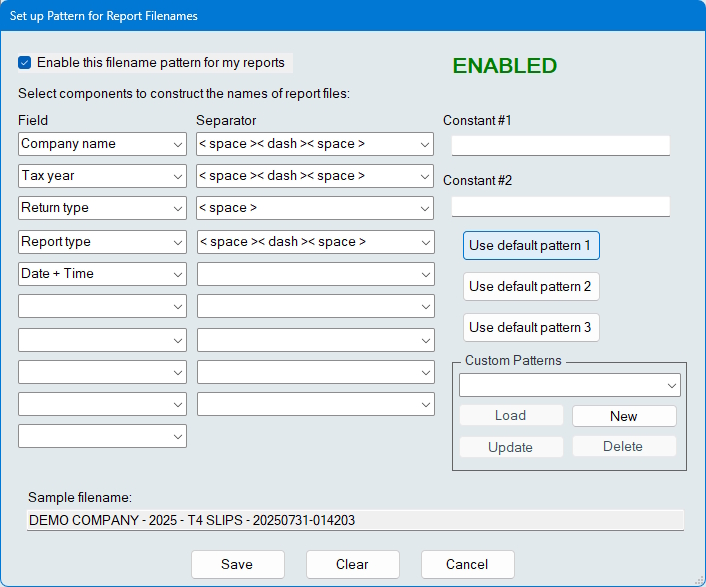Viewport: 706px width, 587px height.
Task: Click the Constant #2 text field
Action: coord(560,207)
